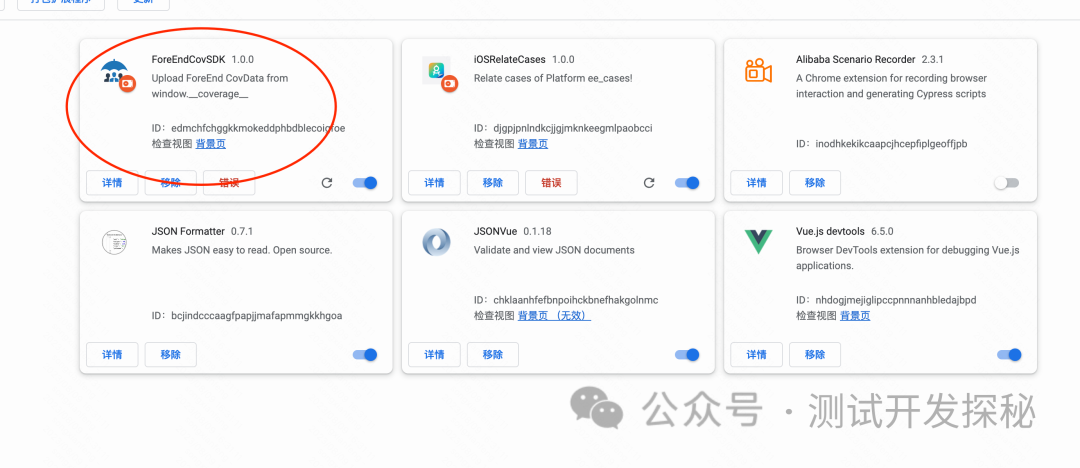This screenshot has width=1080, height=468.
Task: Click the iOSRelateCases ID string
Action: pos(573,128)
